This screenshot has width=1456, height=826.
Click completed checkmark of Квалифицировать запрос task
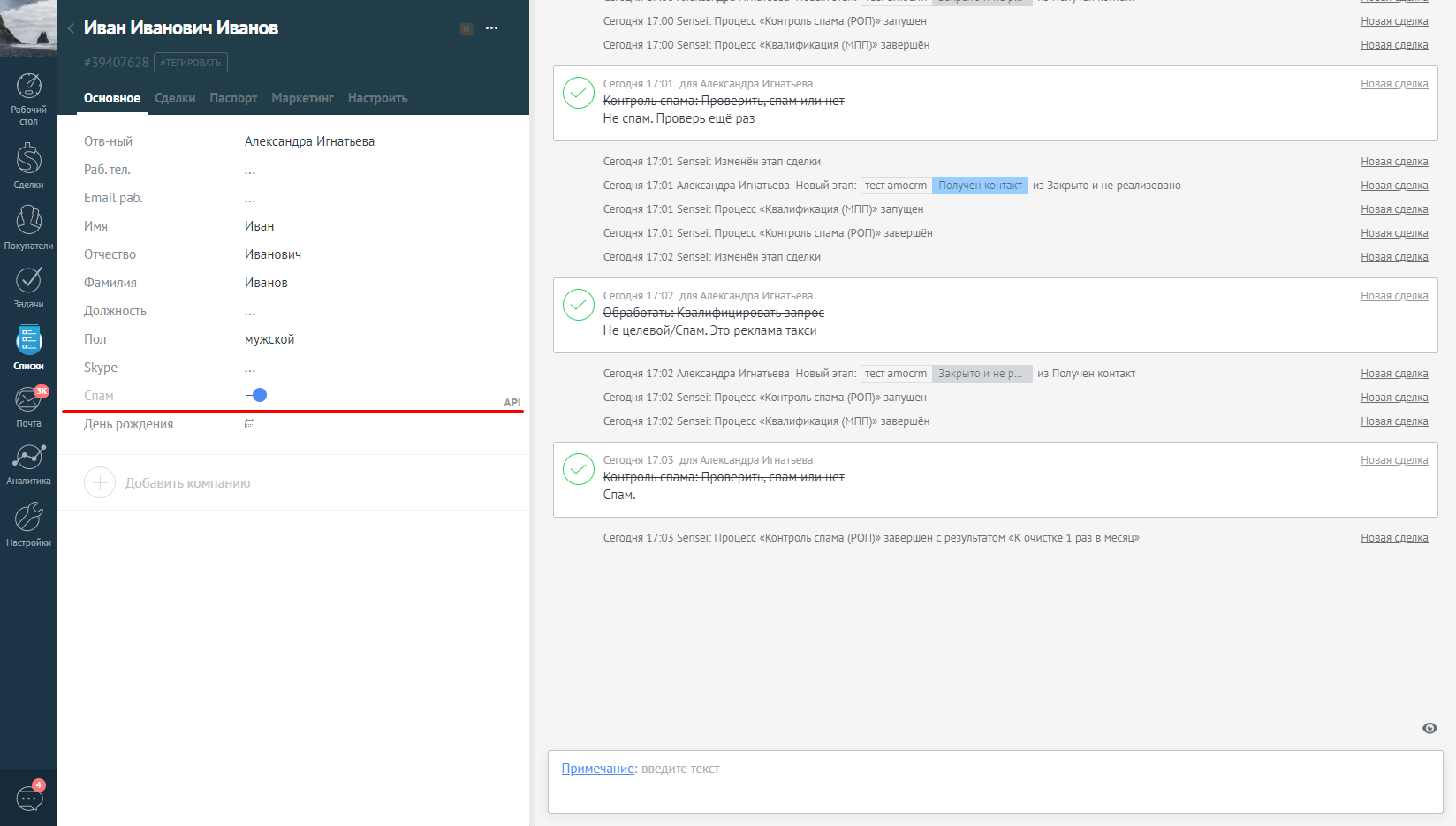[579, 305]
